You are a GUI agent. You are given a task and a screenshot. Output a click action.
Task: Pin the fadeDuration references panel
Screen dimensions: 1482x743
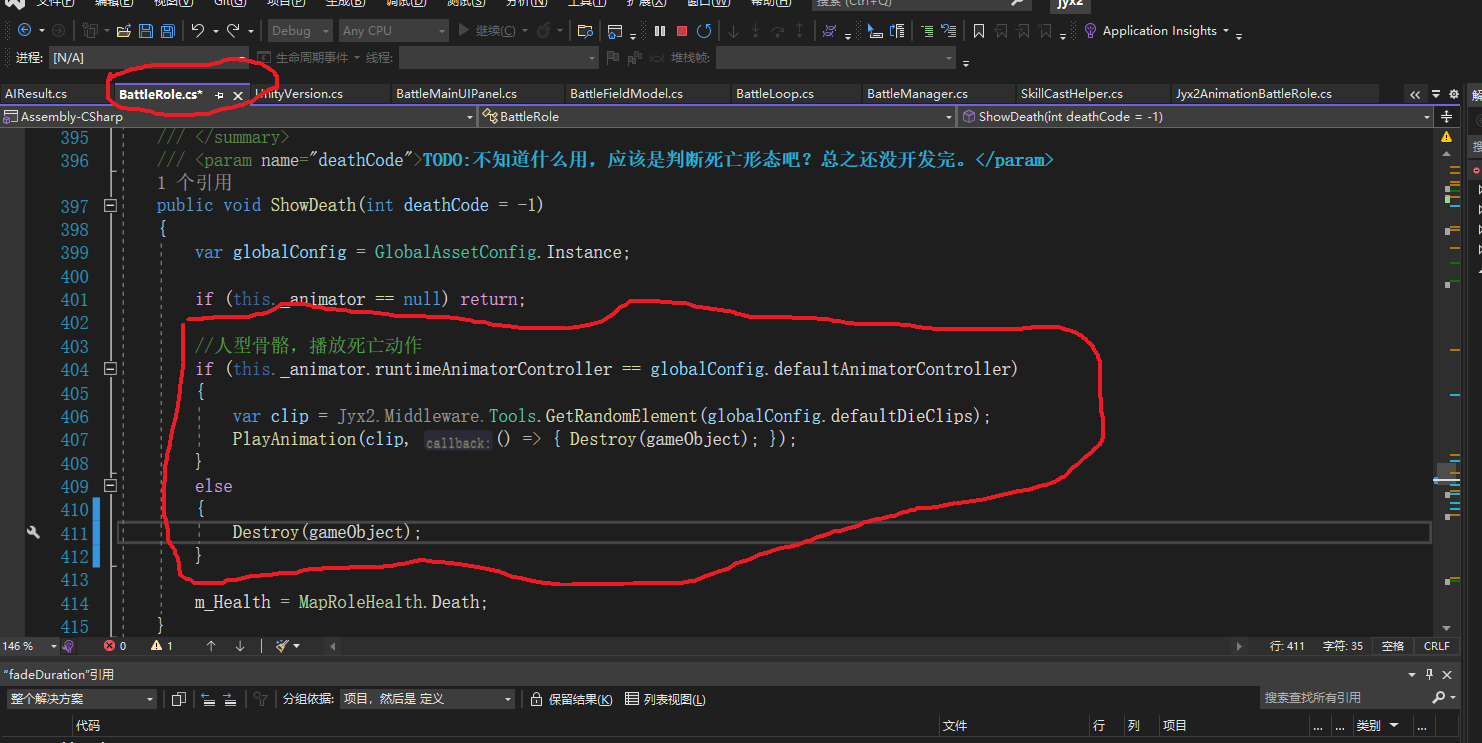tap(1429, 674)
